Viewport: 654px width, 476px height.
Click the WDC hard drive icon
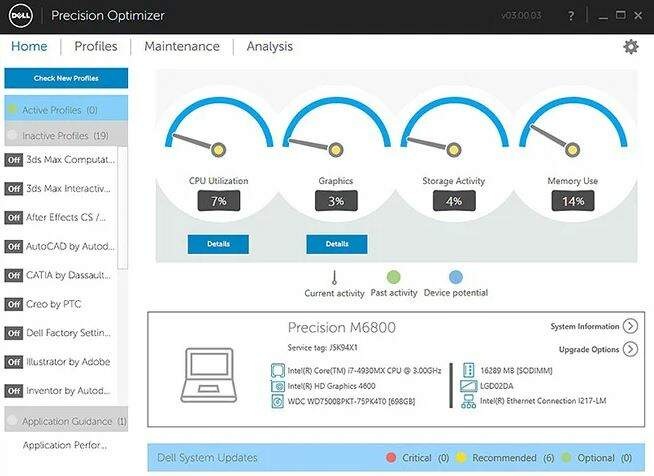[277, 401]
